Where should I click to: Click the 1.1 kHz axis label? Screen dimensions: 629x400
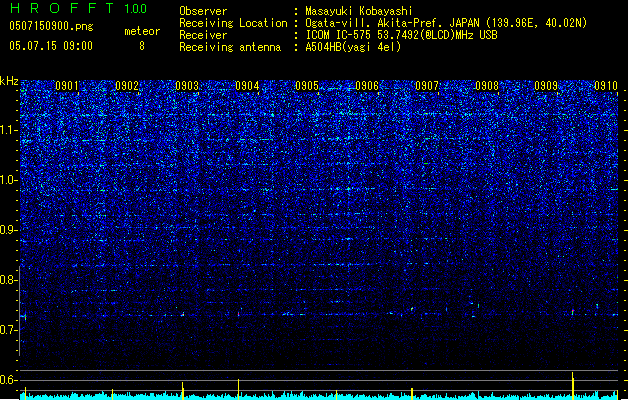pyautogui.click(x=9, y=130)
